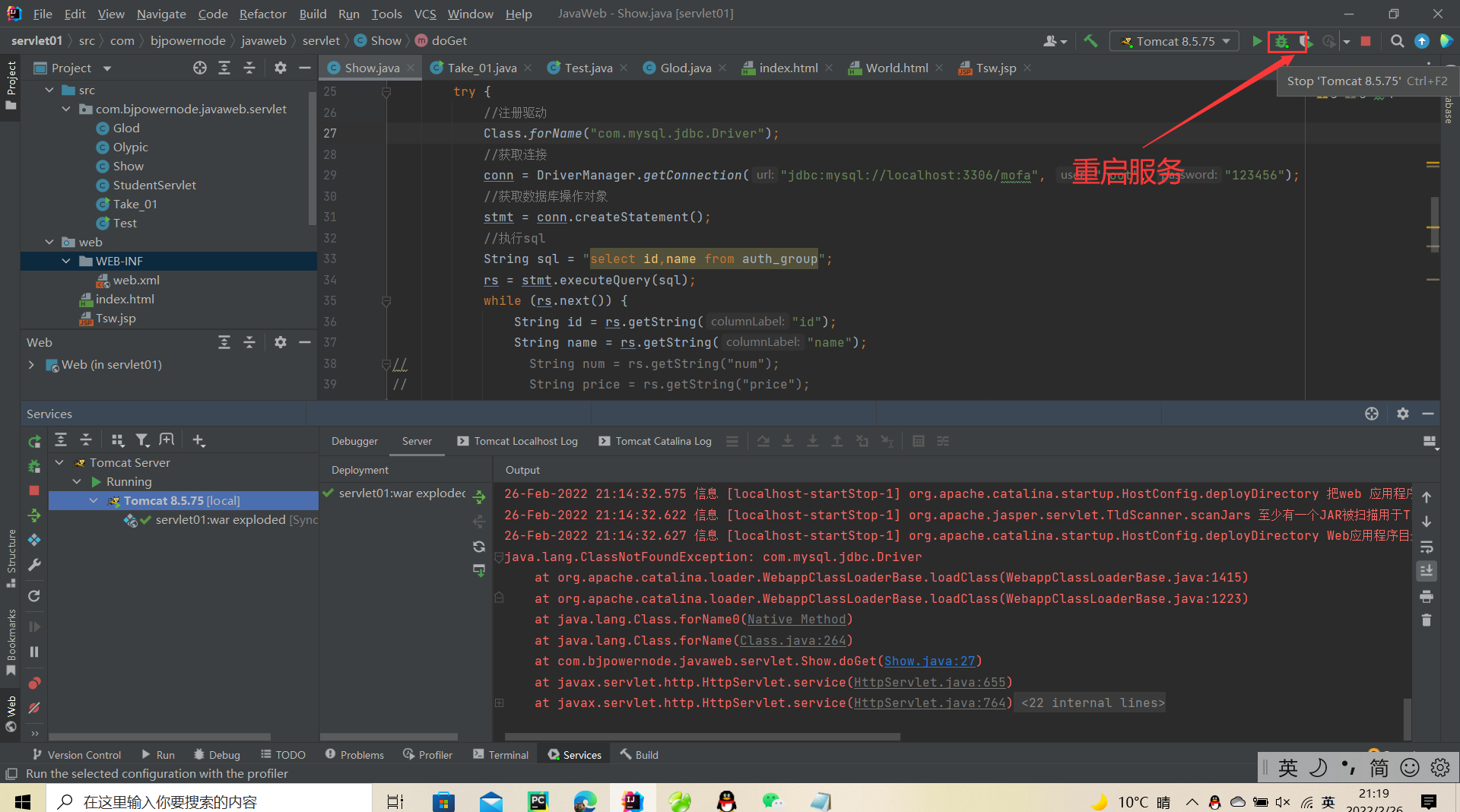
Task: Open the Refactor menu
Action: click(x=262, y=14)
